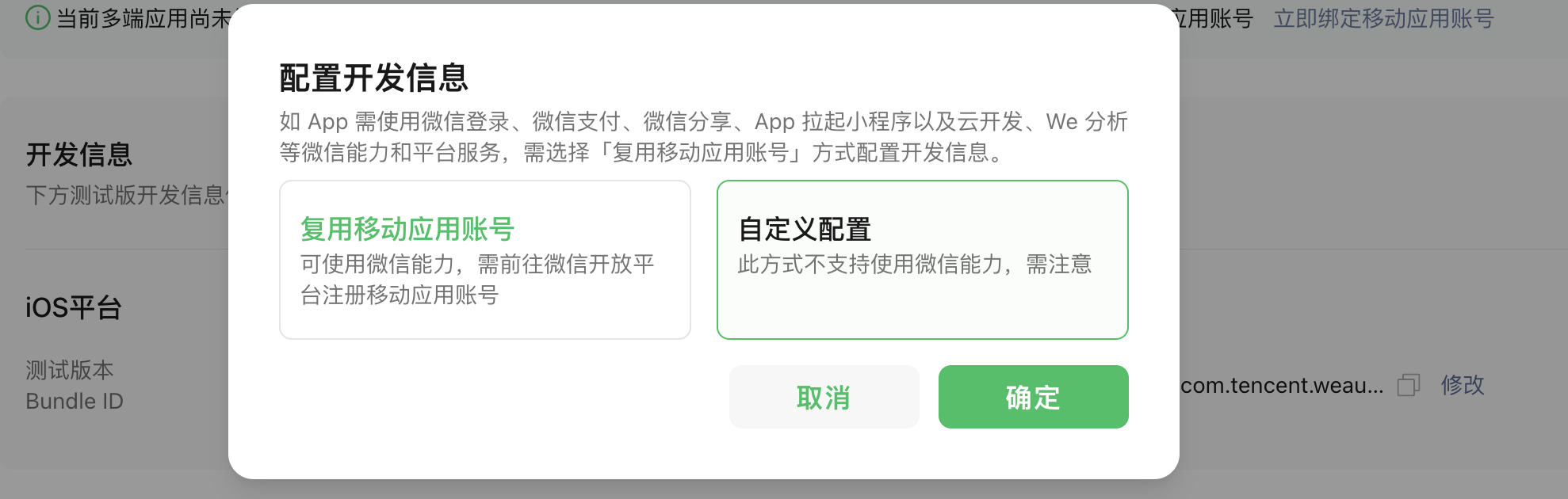Dismiss the dialog with 取消
This screenshot has width=1568, height=499.
824,397
